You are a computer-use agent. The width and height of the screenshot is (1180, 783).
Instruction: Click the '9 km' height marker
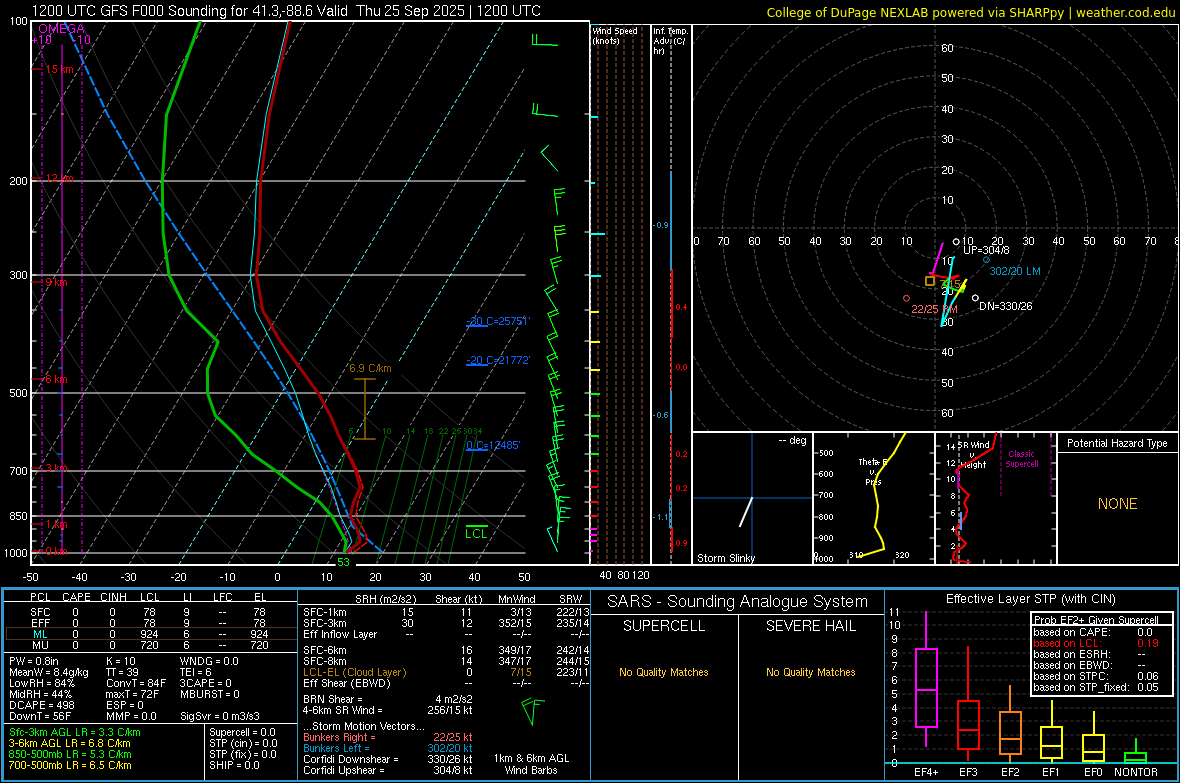pyautogui.click(x=56, y=282)
